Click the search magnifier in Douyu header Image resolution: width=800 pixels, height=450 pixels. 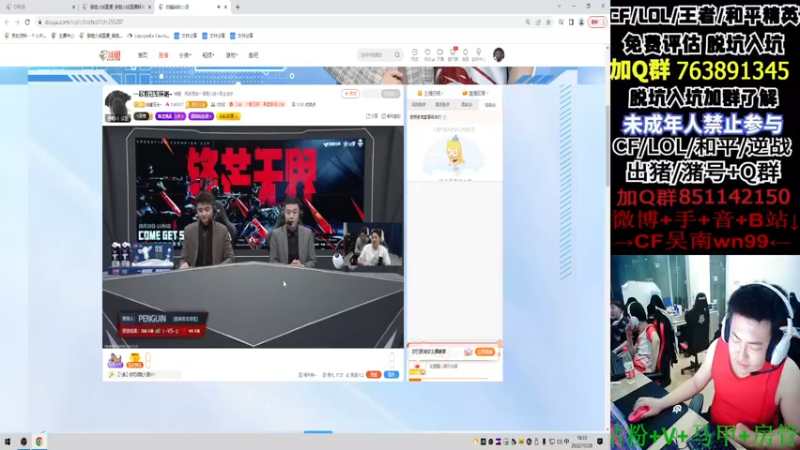397,55
